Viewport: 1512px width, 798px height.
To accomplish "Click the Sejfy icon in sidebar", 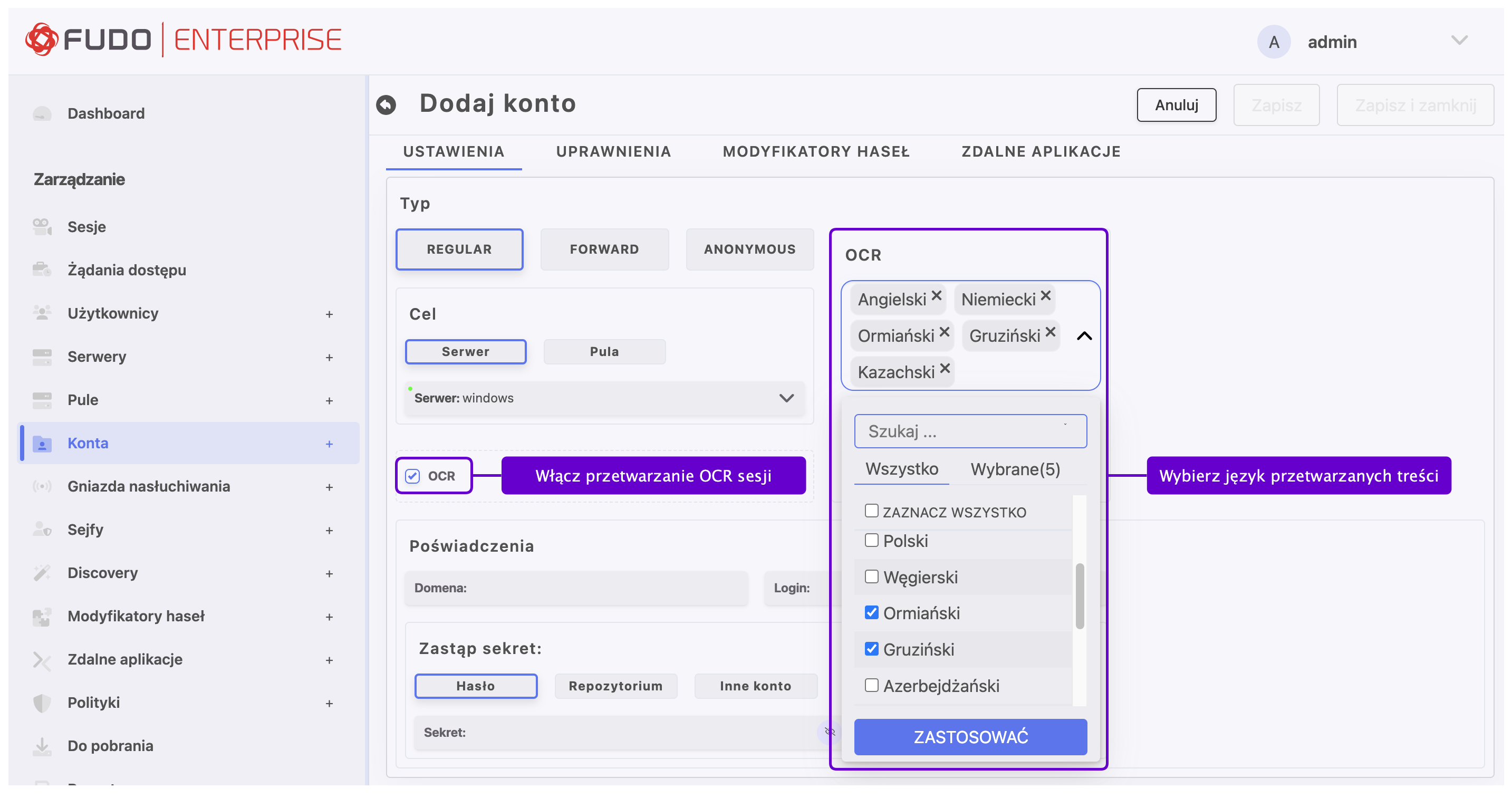I will click(x=42, y=530).
